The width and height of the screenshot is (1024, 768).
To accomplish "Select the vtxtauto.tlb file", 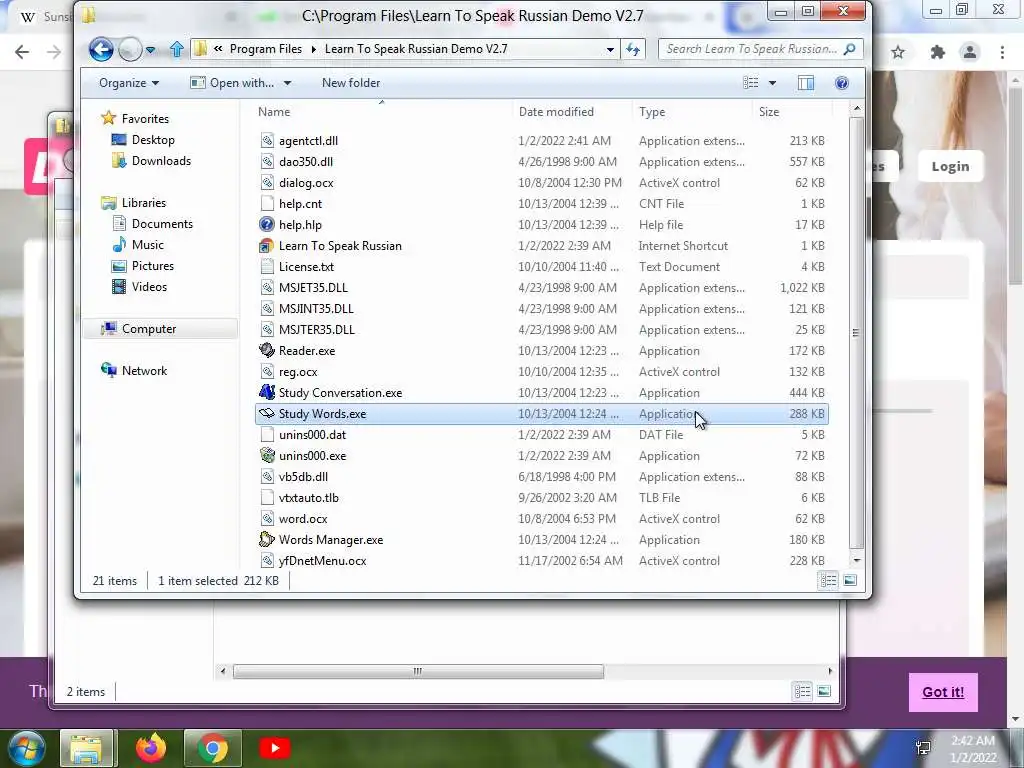I will point(309,498).
